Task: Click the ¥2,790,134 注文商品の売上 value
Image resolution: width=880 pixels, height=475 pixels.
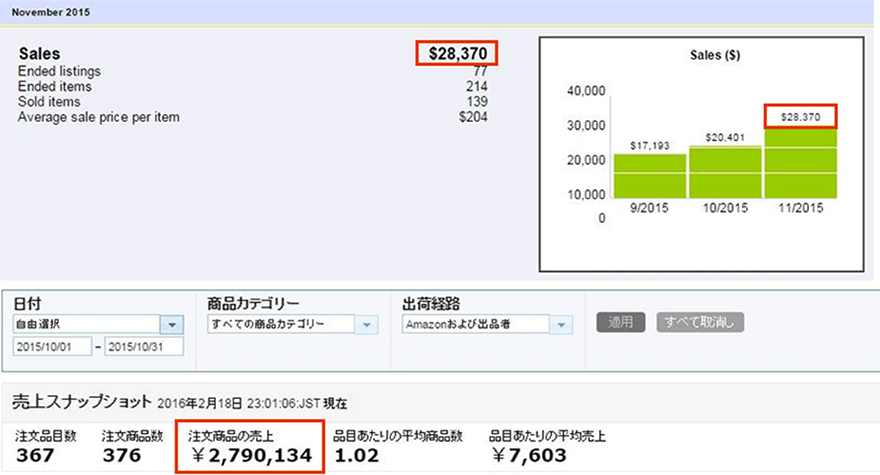Action: tap(250, 456)
